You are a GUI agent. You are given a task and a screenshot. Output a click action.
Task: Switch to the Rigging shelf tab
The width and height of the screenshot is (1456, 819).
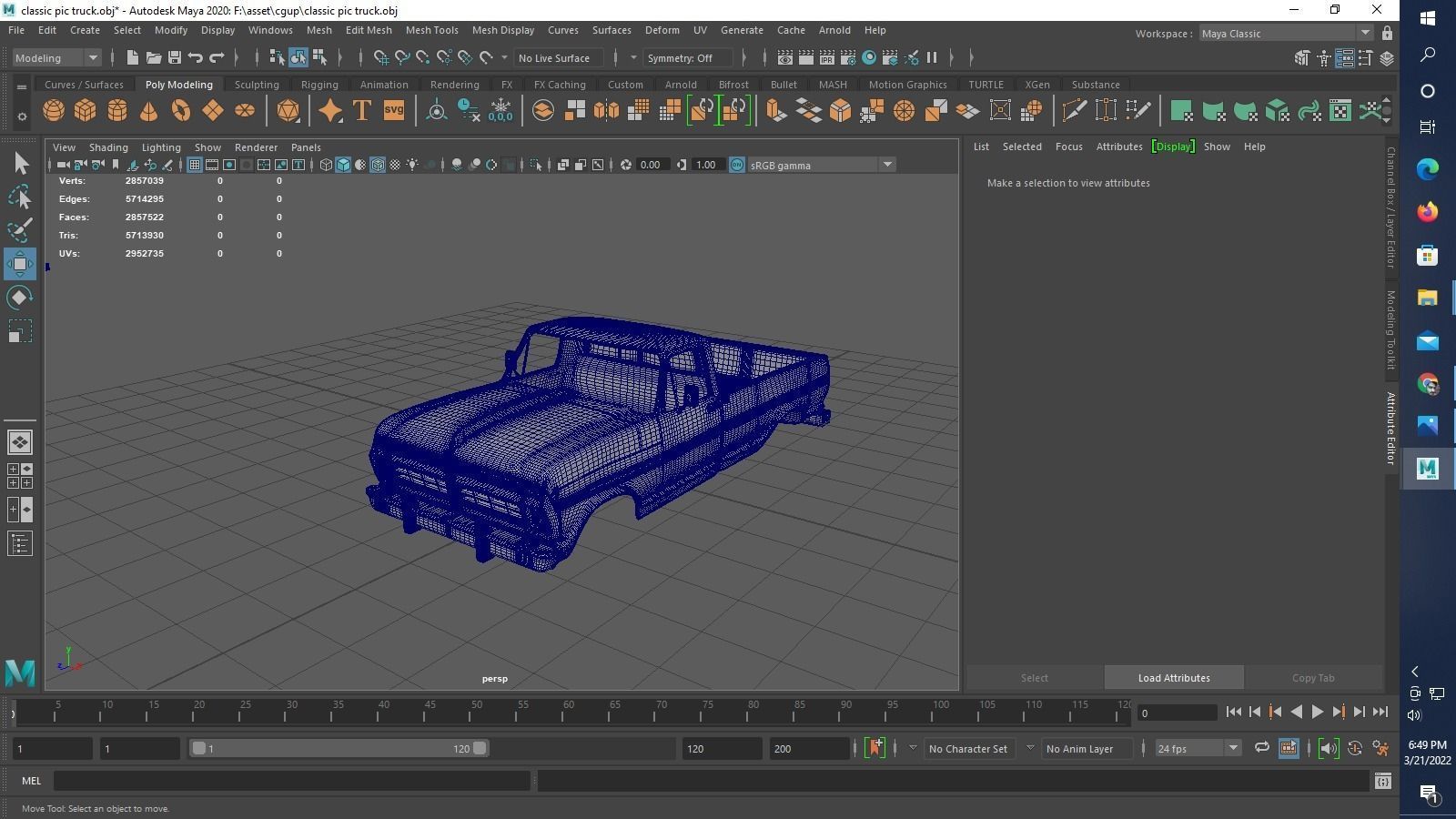[x=319, y=85]
